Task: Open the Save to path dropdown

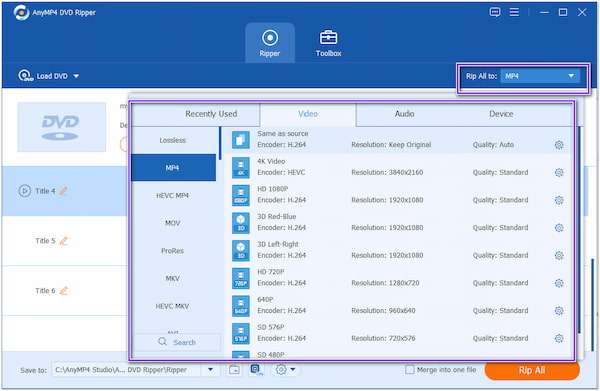Action: tap(210, 370)
